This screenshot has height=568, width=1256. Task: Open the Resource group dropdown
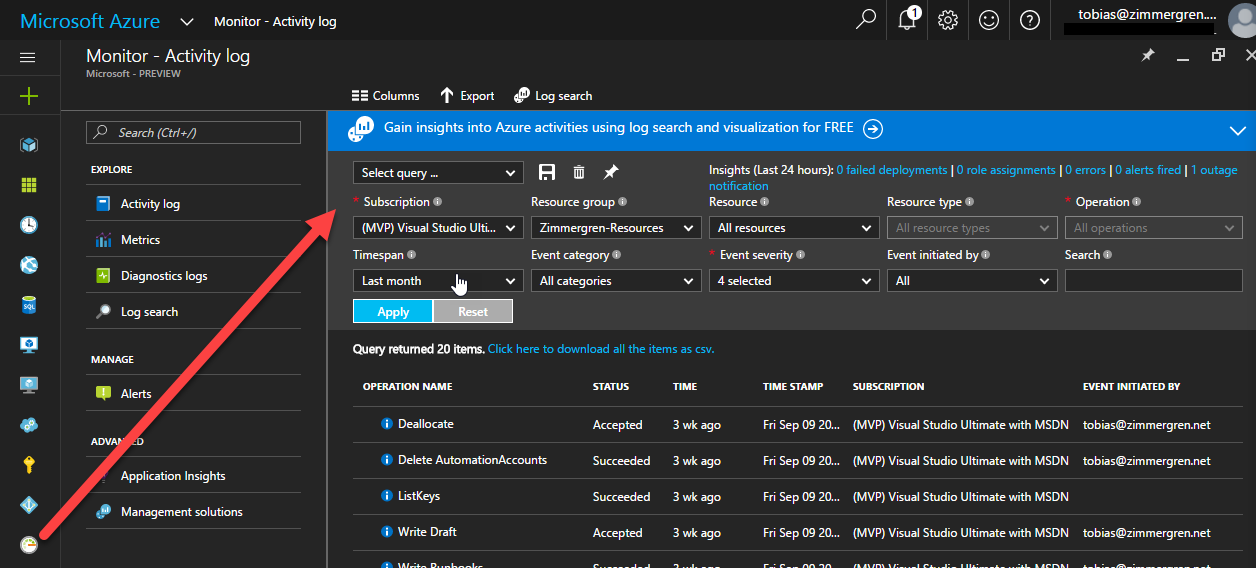(616, 228)
